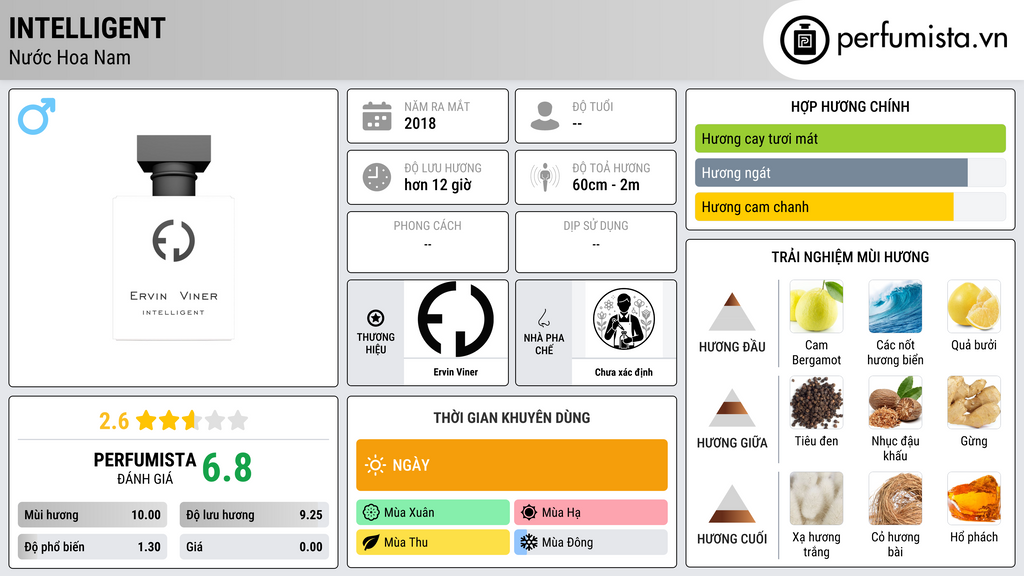Click the Độ phổ biến 1.30 score row
The height and width of the screenshot is (576, 1024).
[92, 547]
